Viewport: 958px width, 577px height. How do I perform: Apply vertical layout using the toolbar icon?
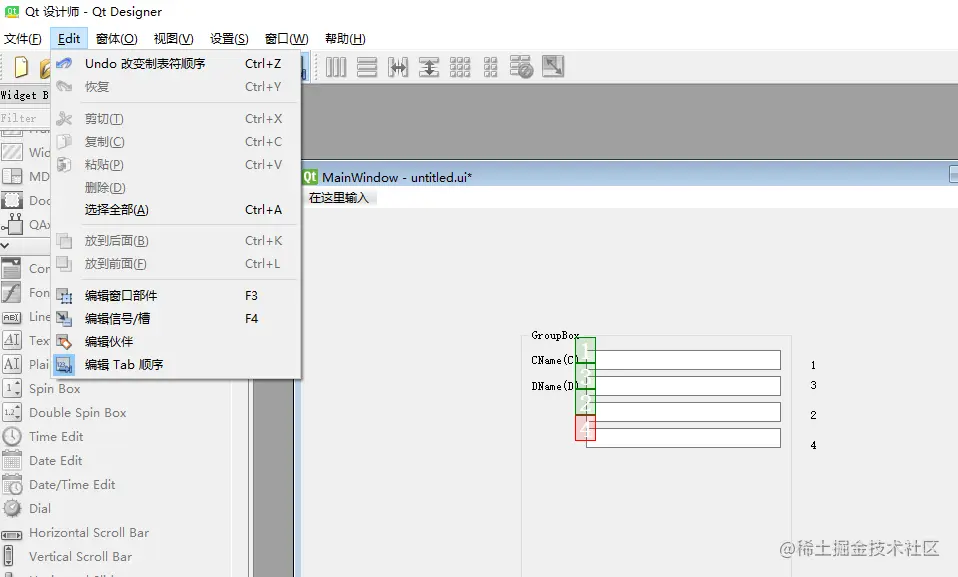click(368, 69)
